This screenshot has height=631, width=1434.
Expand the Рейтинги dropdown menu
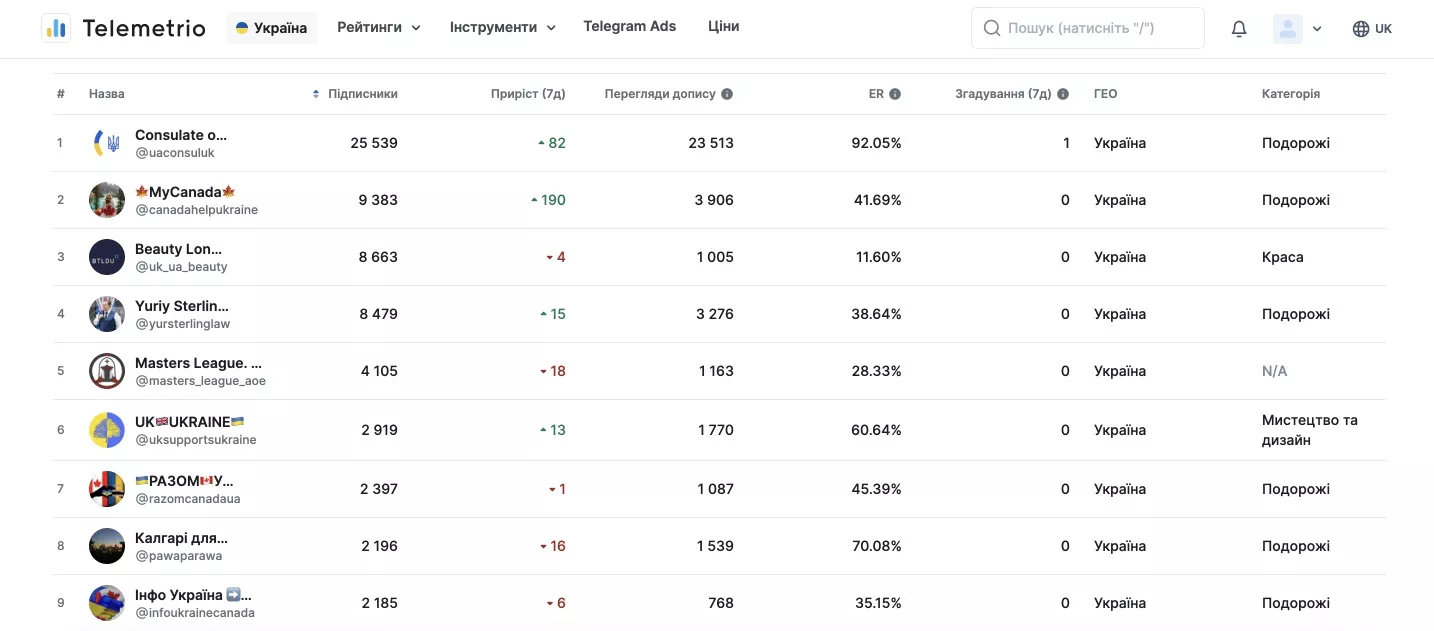coord(379,28)
